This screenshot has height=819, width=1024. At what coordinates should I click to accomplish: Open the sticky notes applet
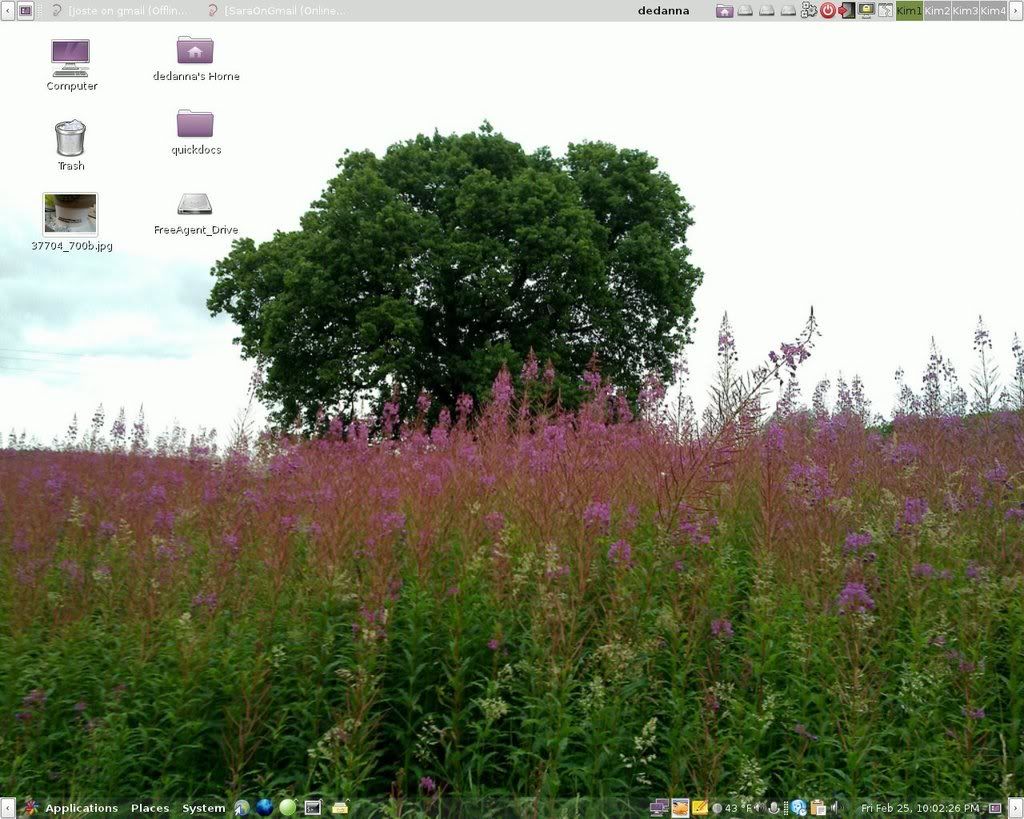tap(701, 807)
